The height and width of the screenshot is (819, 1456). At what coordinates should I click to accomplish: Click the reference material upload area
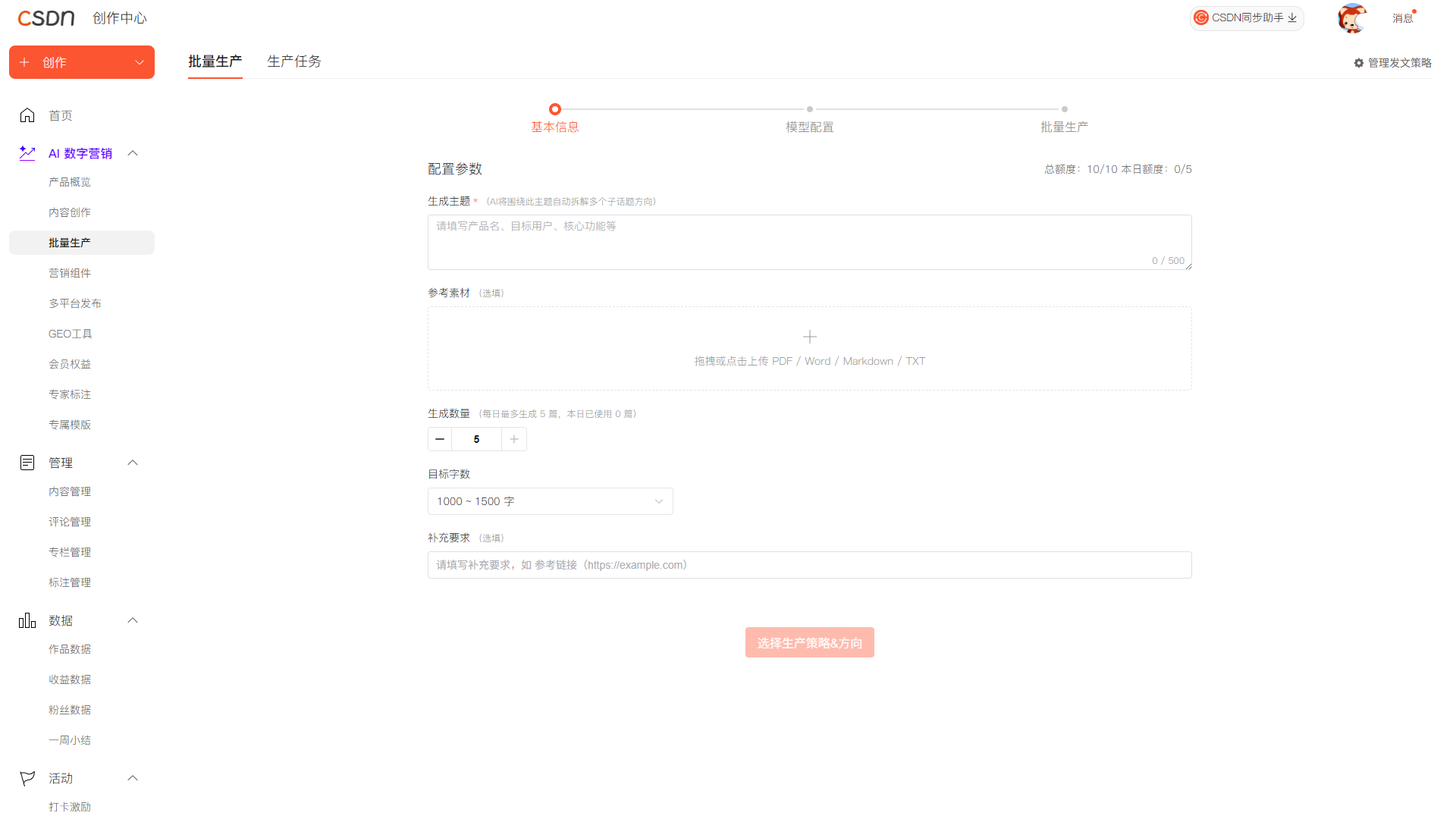pos(810,349)
